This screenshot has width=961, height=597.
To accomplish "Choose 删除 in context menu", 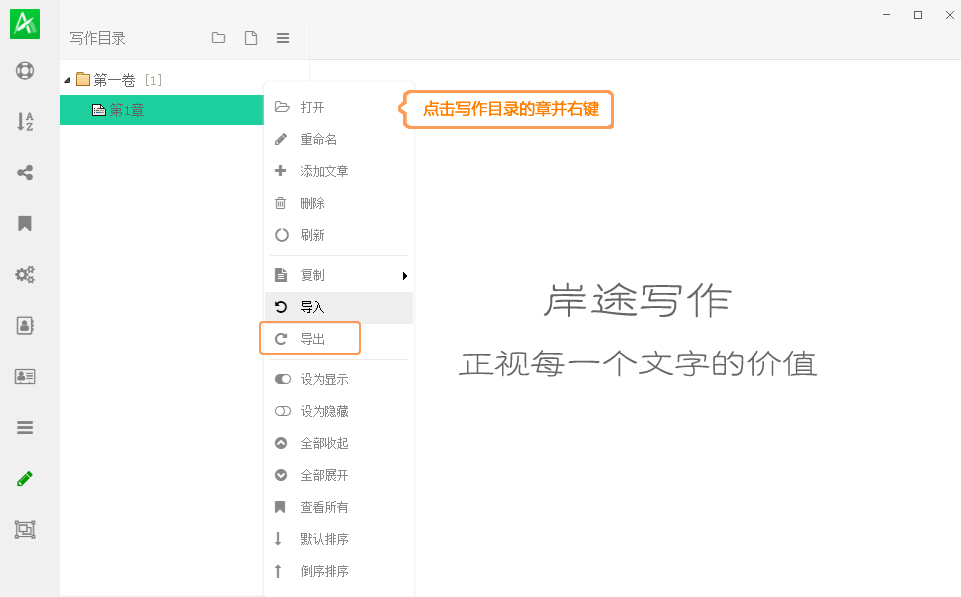I will (339, 203).
